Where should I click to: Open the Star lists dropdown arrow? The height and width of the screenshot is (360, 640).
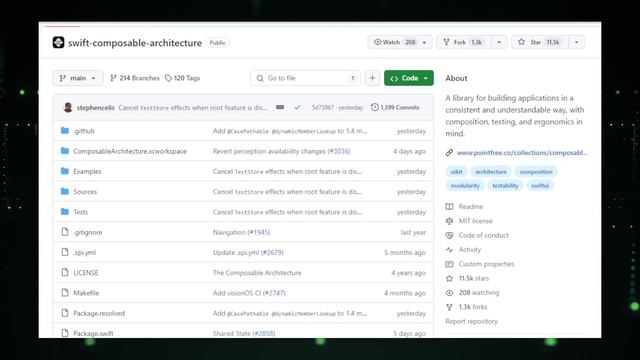pyautogui.click(x=576, y=42)
